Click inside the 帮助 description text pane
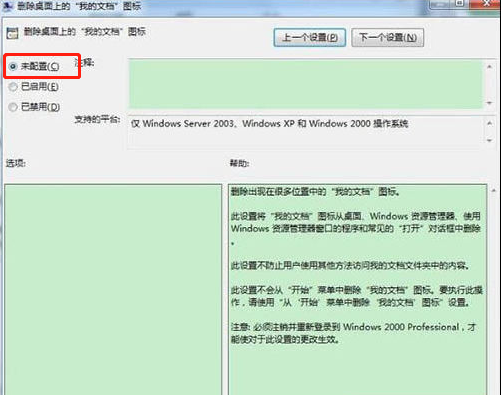 pos(357,289)
